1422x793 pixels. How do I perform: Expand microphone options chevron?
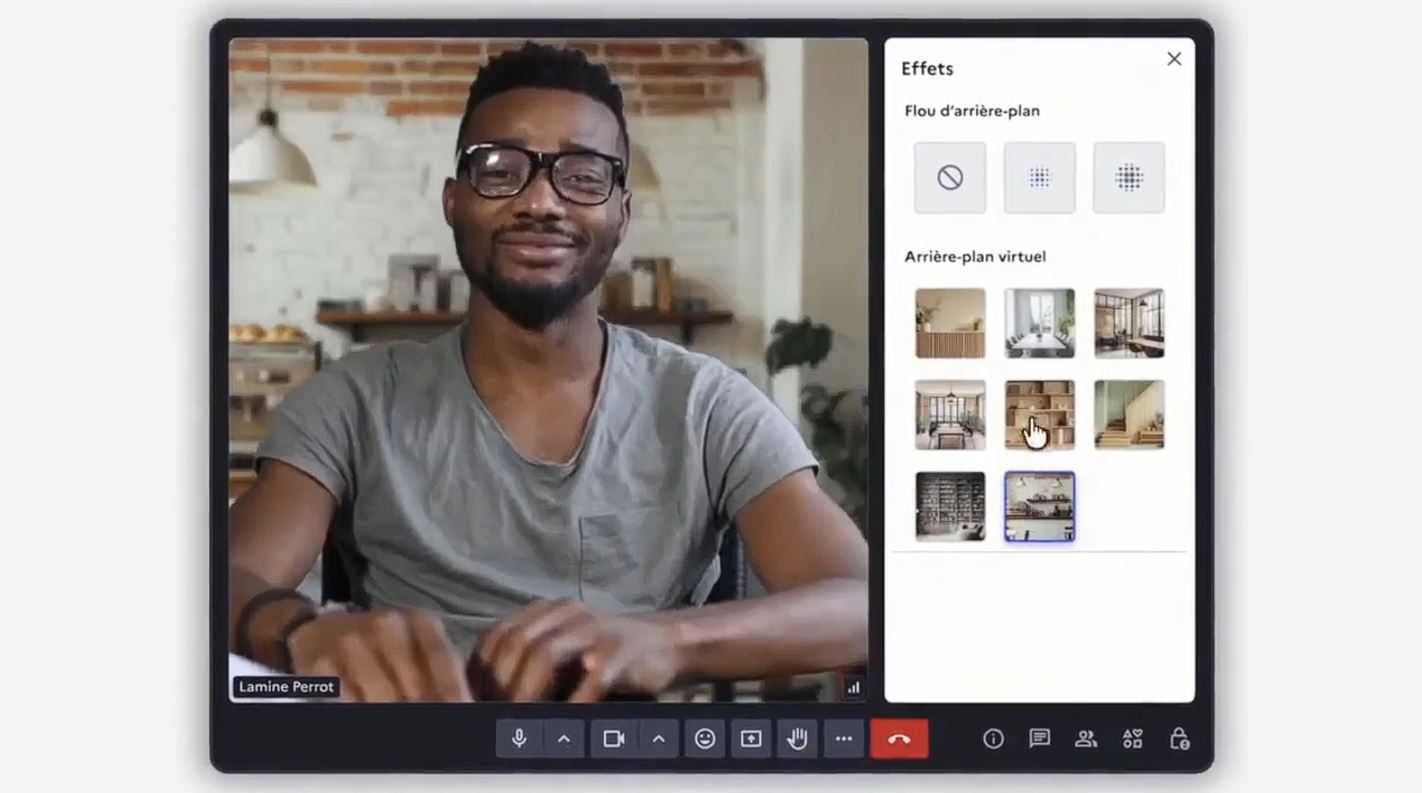coord(564,739)
